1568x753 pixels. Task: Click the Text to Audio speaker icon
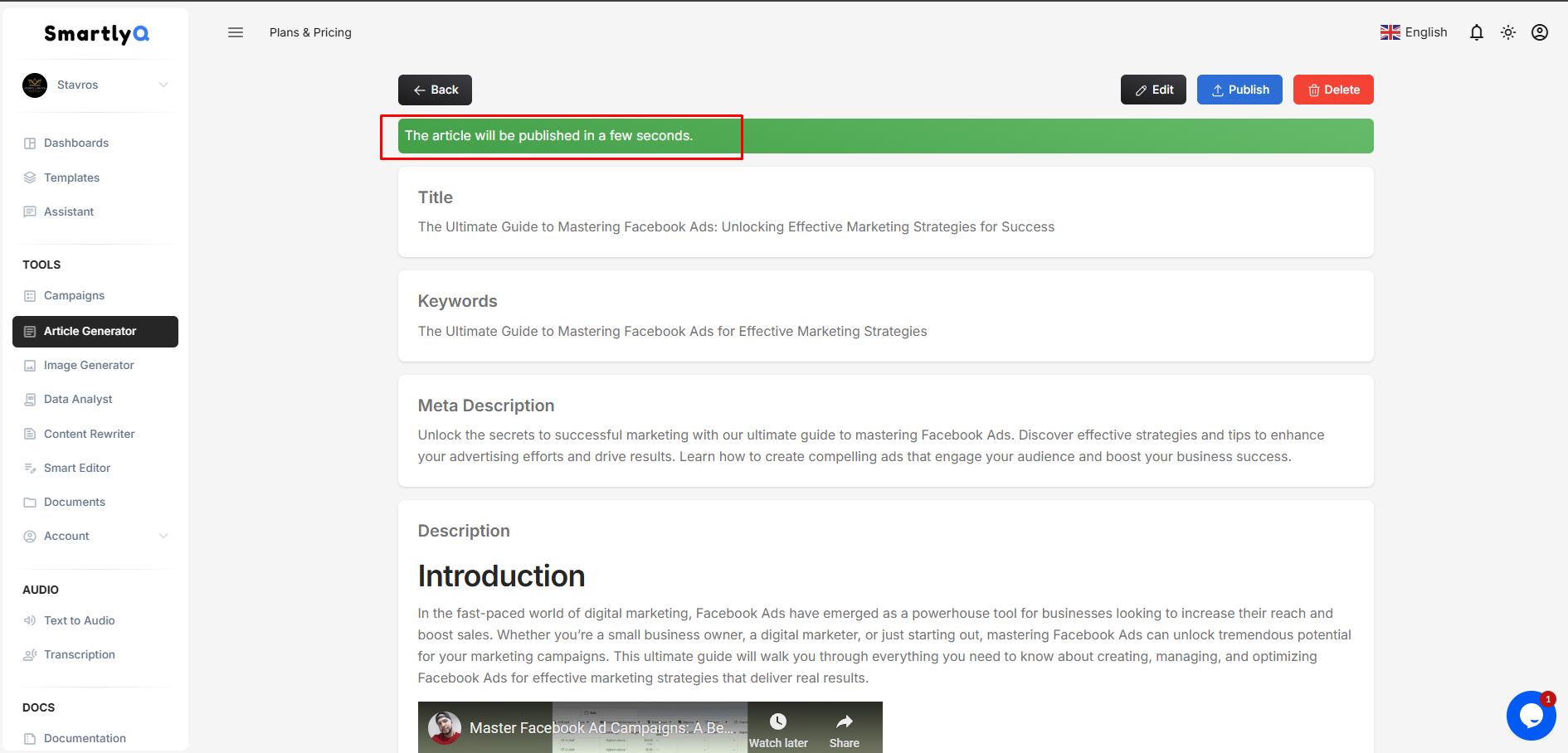click(30, 620)
